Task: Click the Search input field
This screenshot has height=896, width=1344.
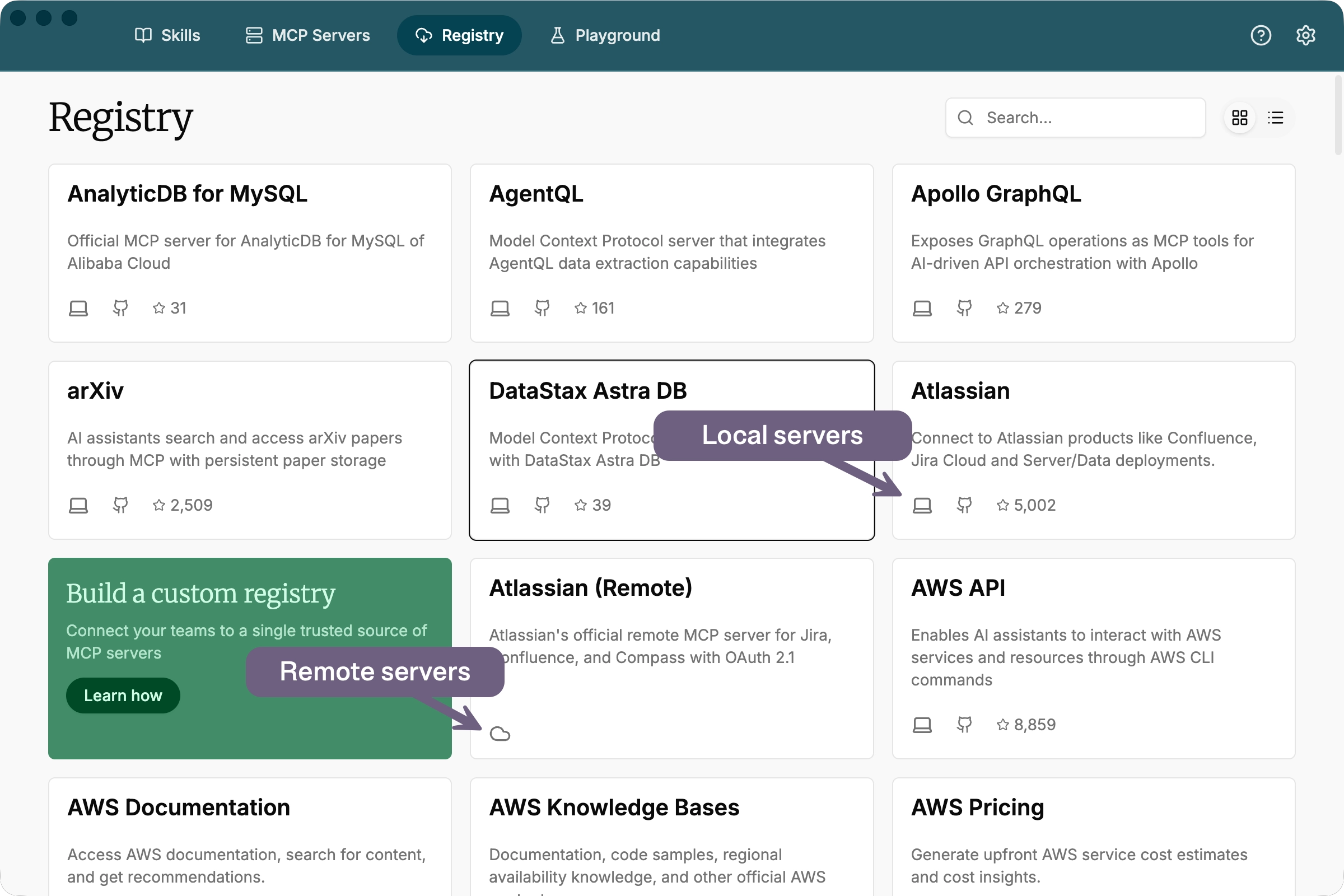Action: (x=1075, y=118)
